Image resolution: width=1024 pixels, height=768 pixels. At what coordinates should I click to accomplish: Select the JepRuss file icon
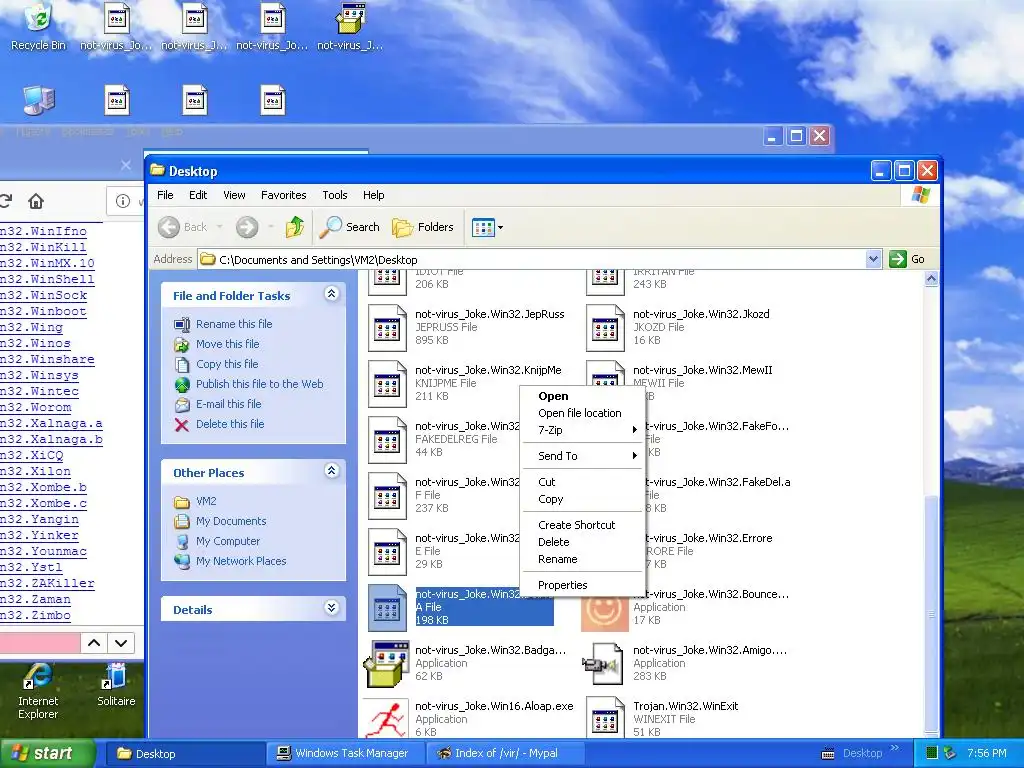point(387,328)
